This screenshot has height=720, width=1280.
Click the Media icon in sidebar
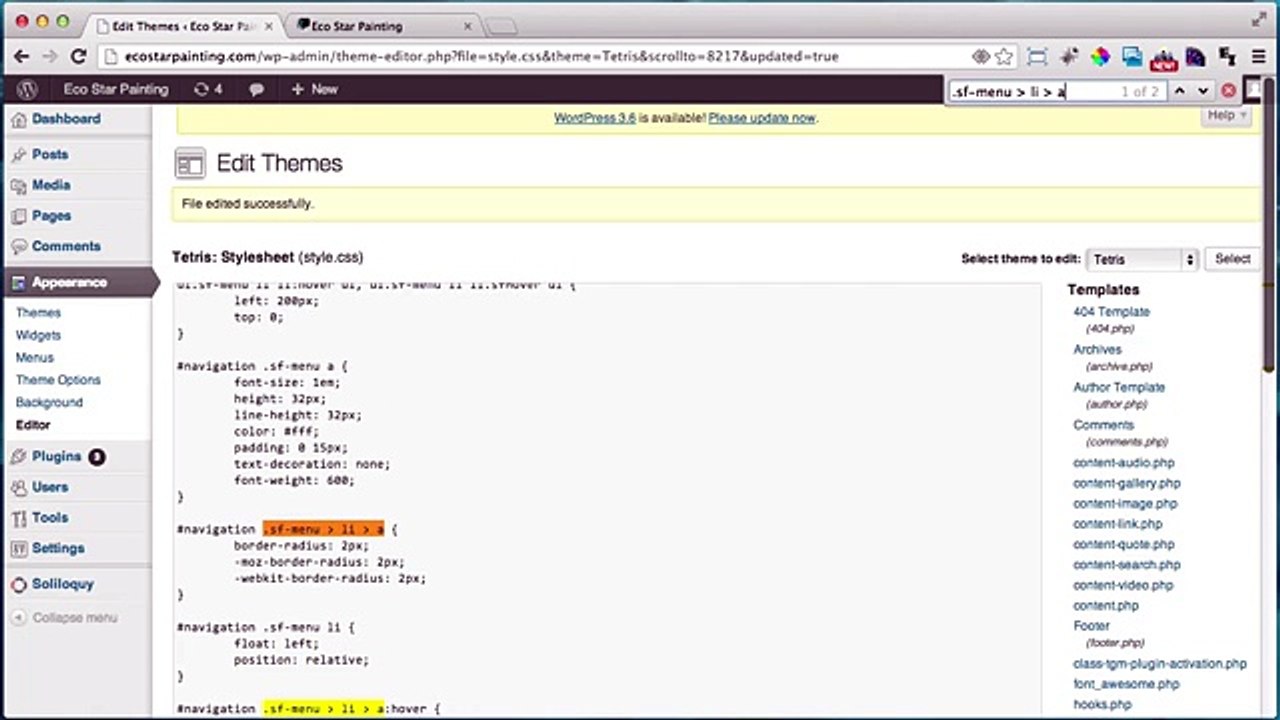(19, 186)
